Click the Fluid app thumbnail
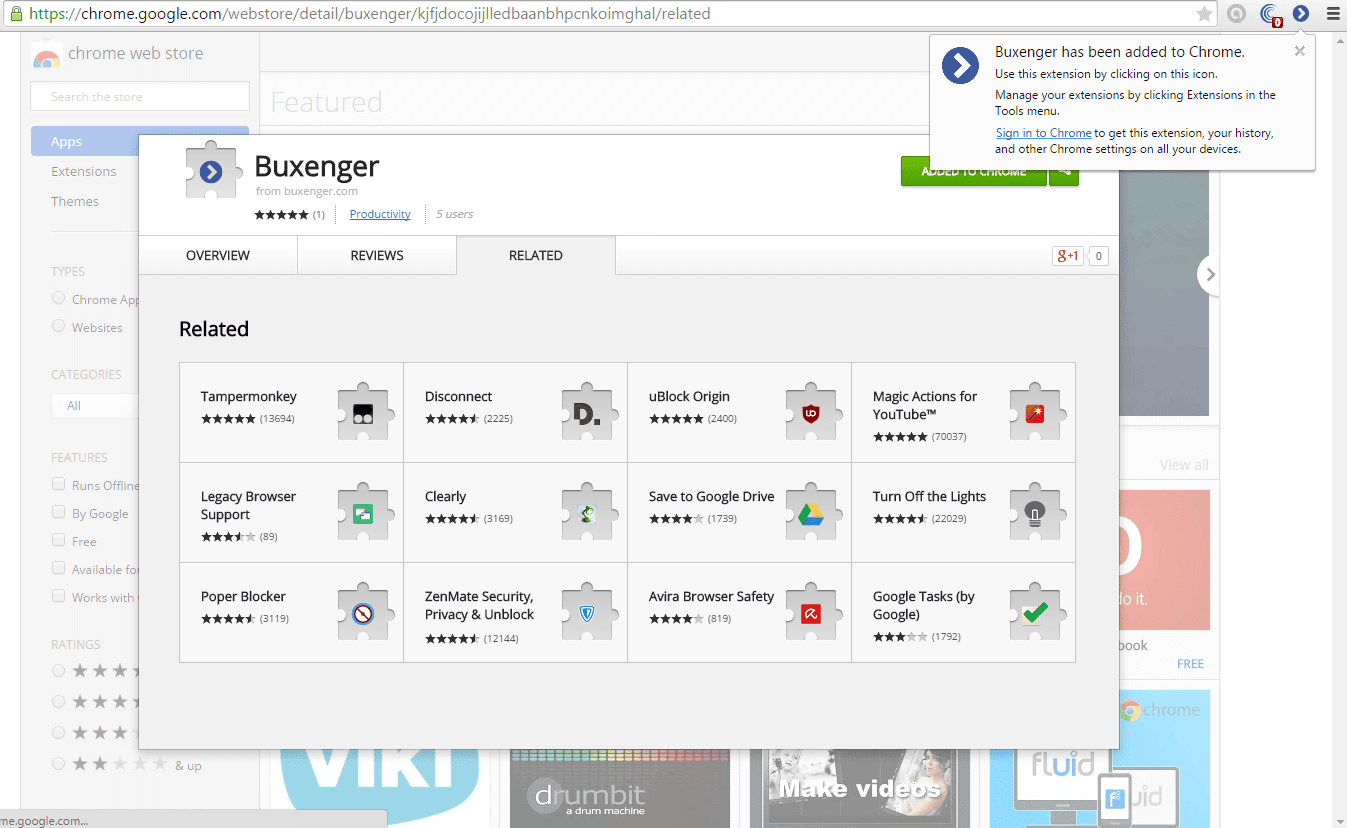This screenshot has height=828, width=1347. pos(1100,759)
